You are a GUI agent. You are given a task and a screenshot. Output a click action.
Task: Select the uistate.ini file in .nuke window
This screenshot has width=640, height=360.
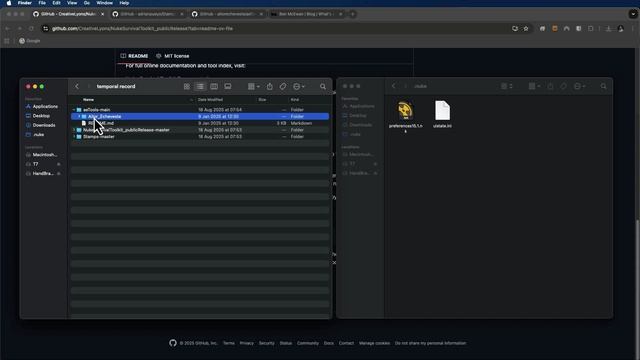[442, 114]
